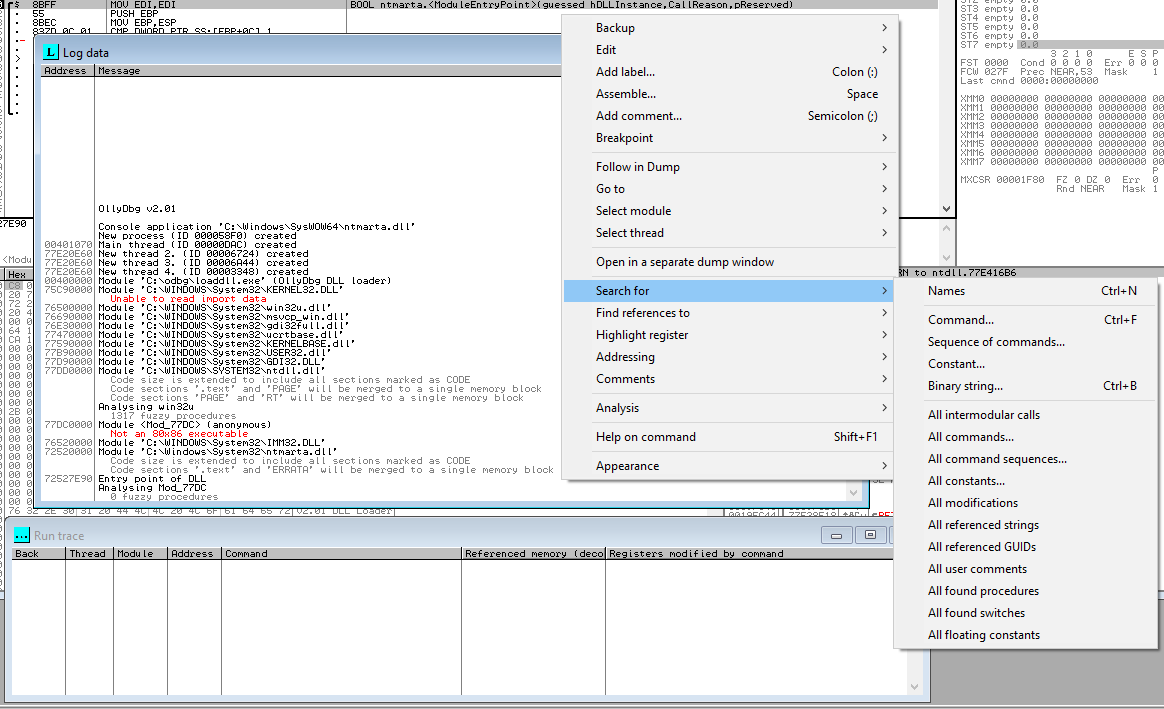Viewport: 1164px width, 709px height.
Task: Expand Go to submenu
Action: 730,189
